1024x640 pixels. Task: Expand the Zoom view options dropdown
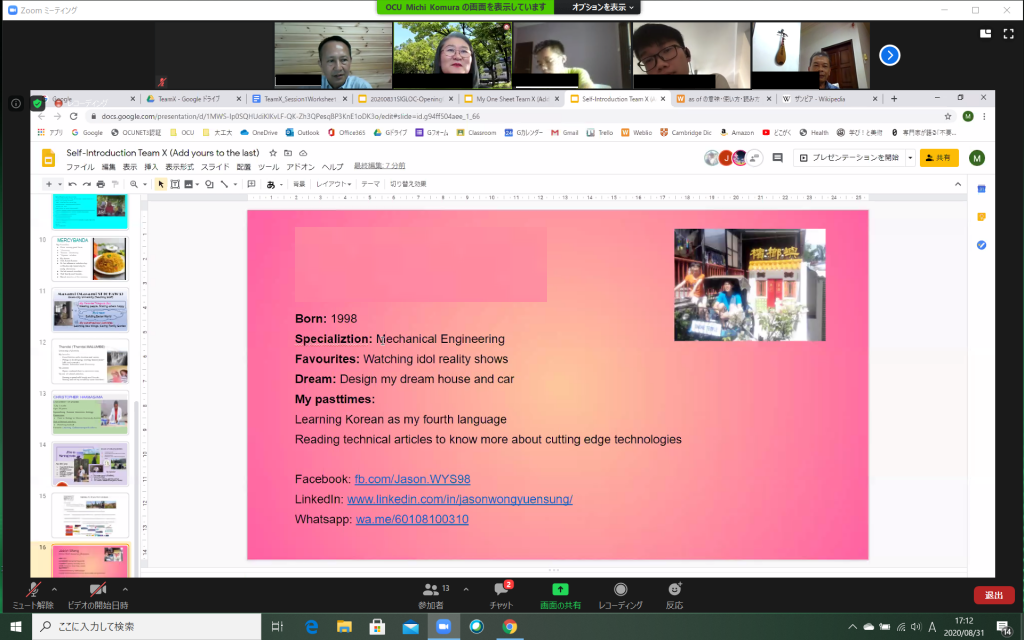pyautogui.click(x=604, y=7)
